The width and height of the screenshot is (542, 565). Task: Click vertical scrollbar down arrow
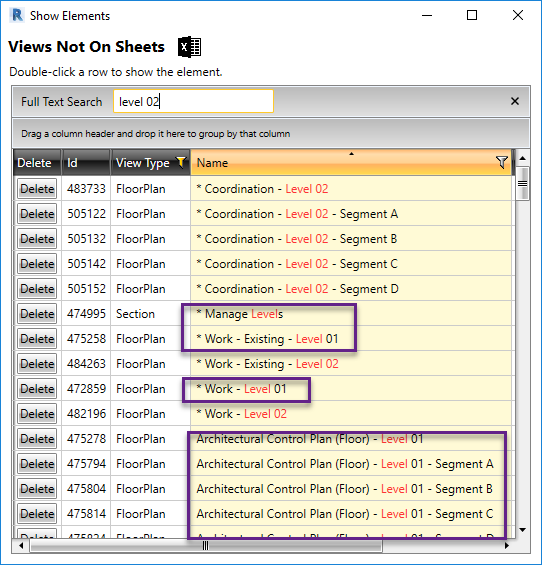(523, 530)
